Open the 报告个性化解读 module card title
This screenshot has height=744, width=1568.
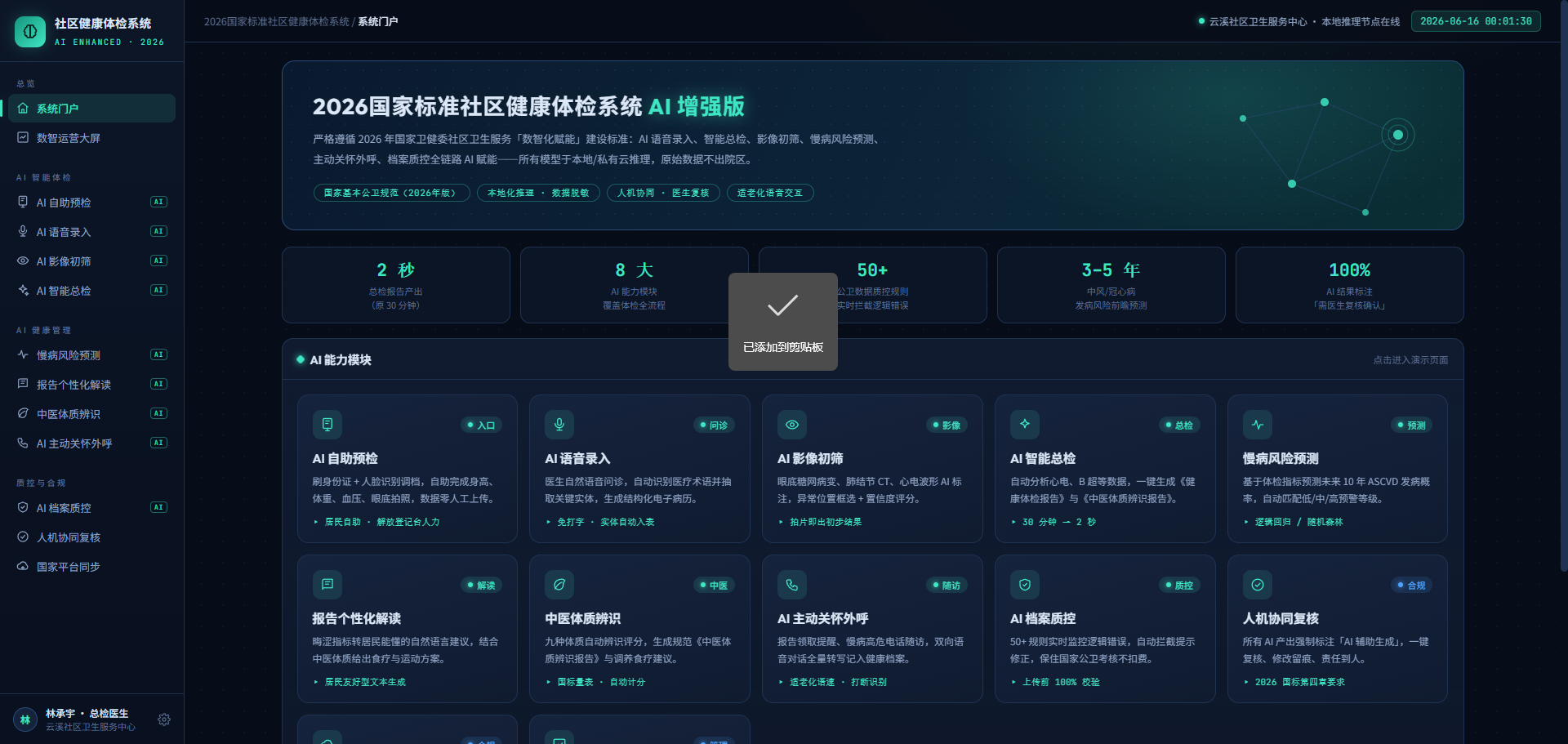(x=357, y=619)
